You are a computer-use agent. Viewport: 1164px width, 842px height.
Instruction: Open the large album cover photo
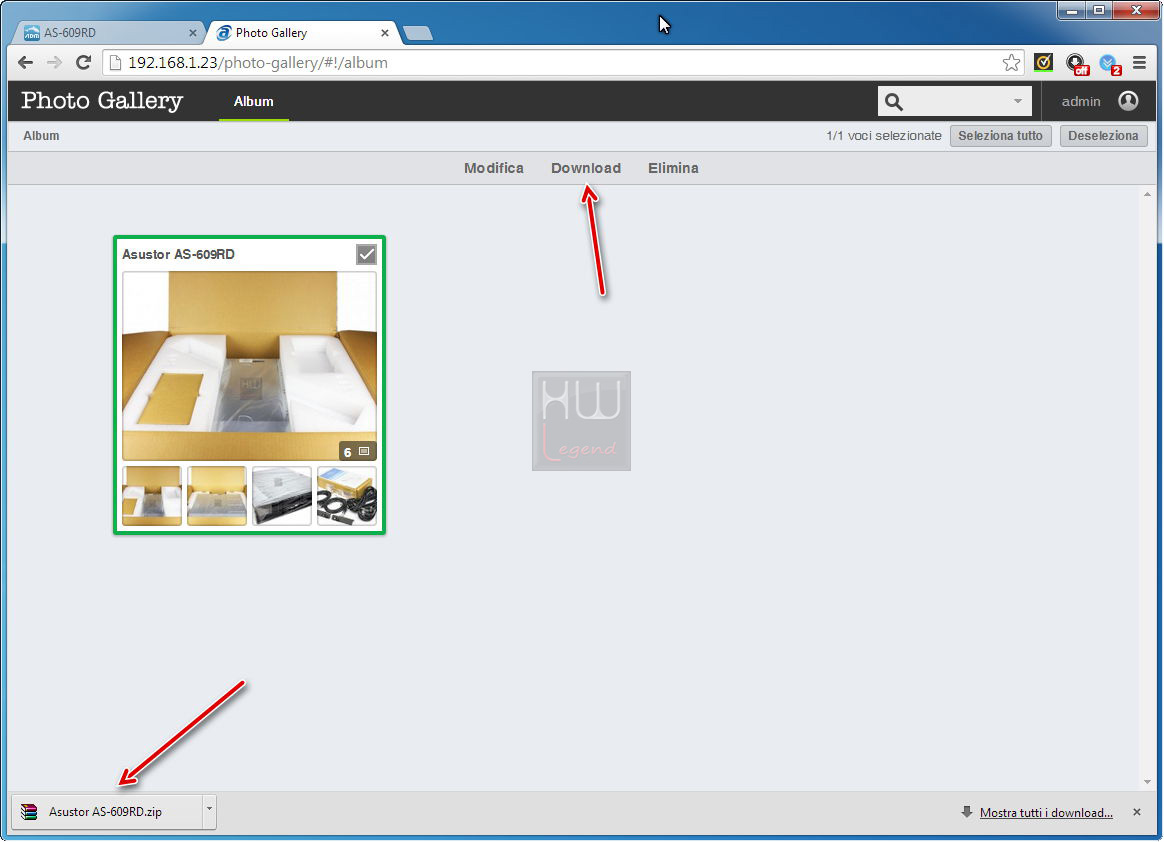click(x=249, y=366)
